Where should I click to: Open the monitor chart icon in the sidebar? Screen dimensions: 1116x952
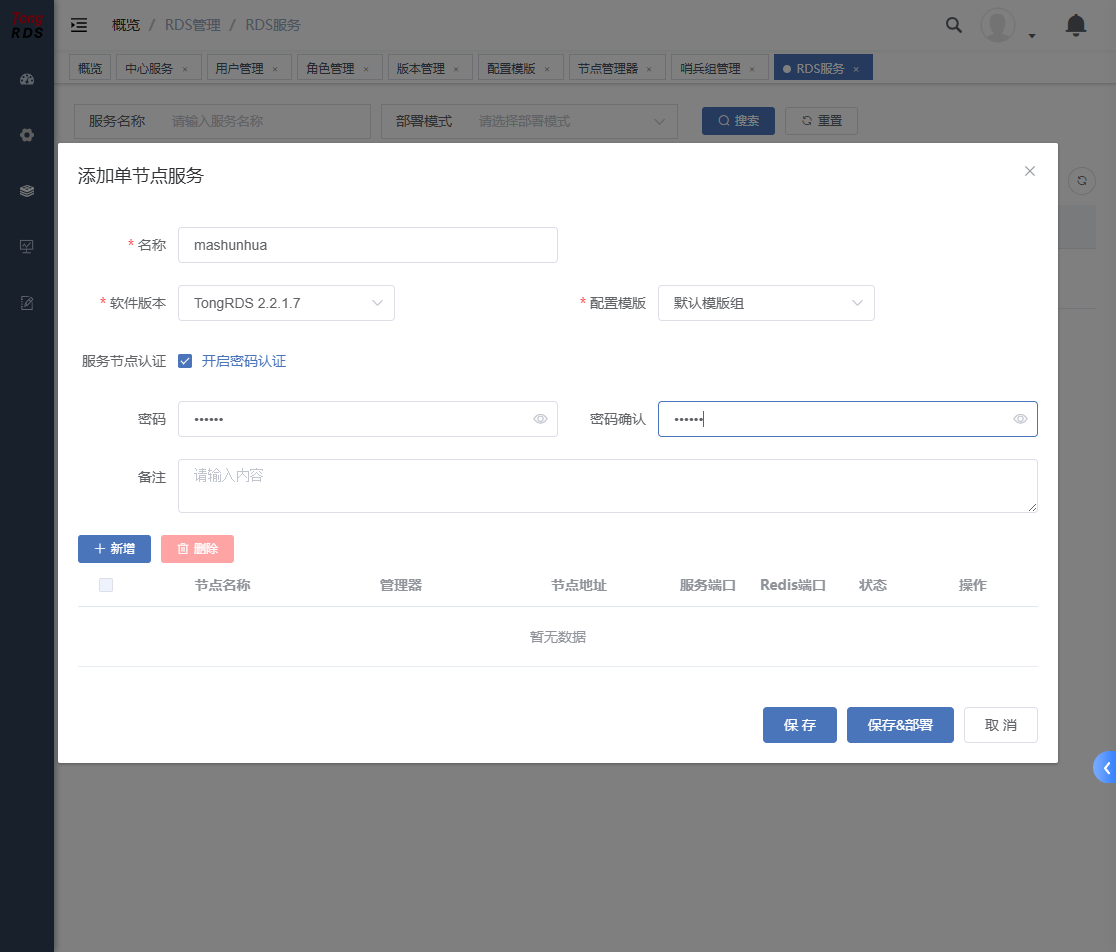pos(27,247)
